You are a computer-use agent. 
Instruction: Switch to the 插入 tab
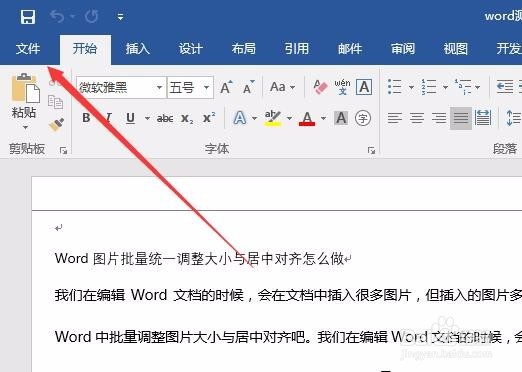(x=138, y=49)
